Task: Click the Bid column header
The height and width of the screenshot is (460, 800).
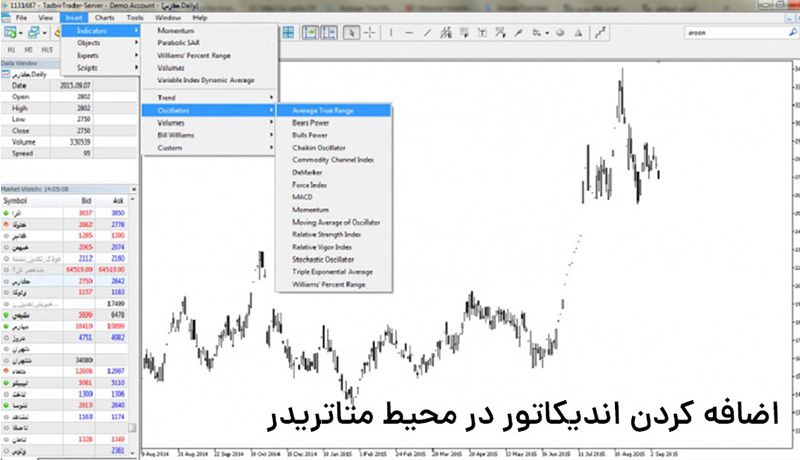Action: (79, 201)
